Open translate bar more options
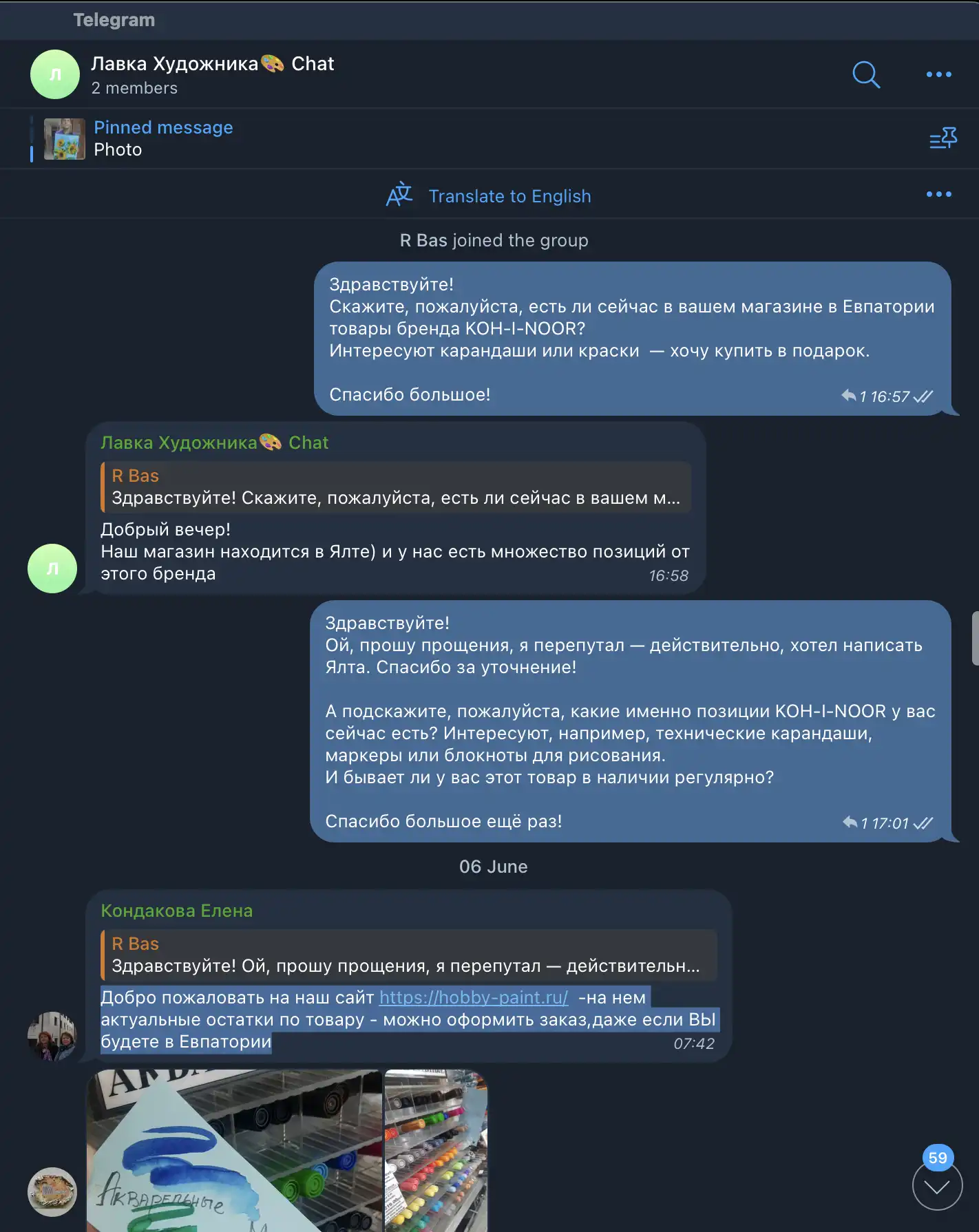979x1232 pixels. click(938, 195)
